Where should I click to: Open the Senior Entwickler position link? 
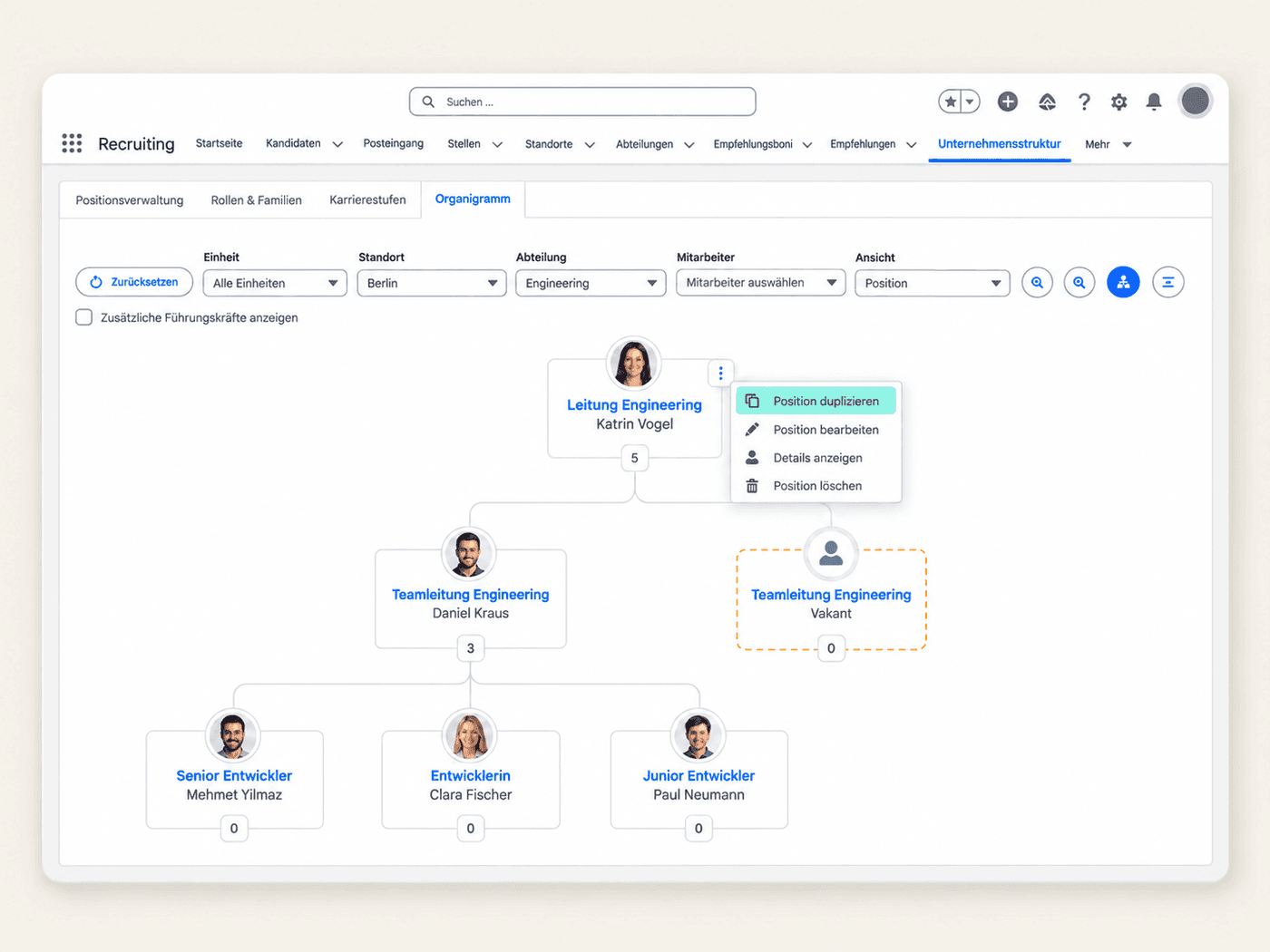[234, 775]
